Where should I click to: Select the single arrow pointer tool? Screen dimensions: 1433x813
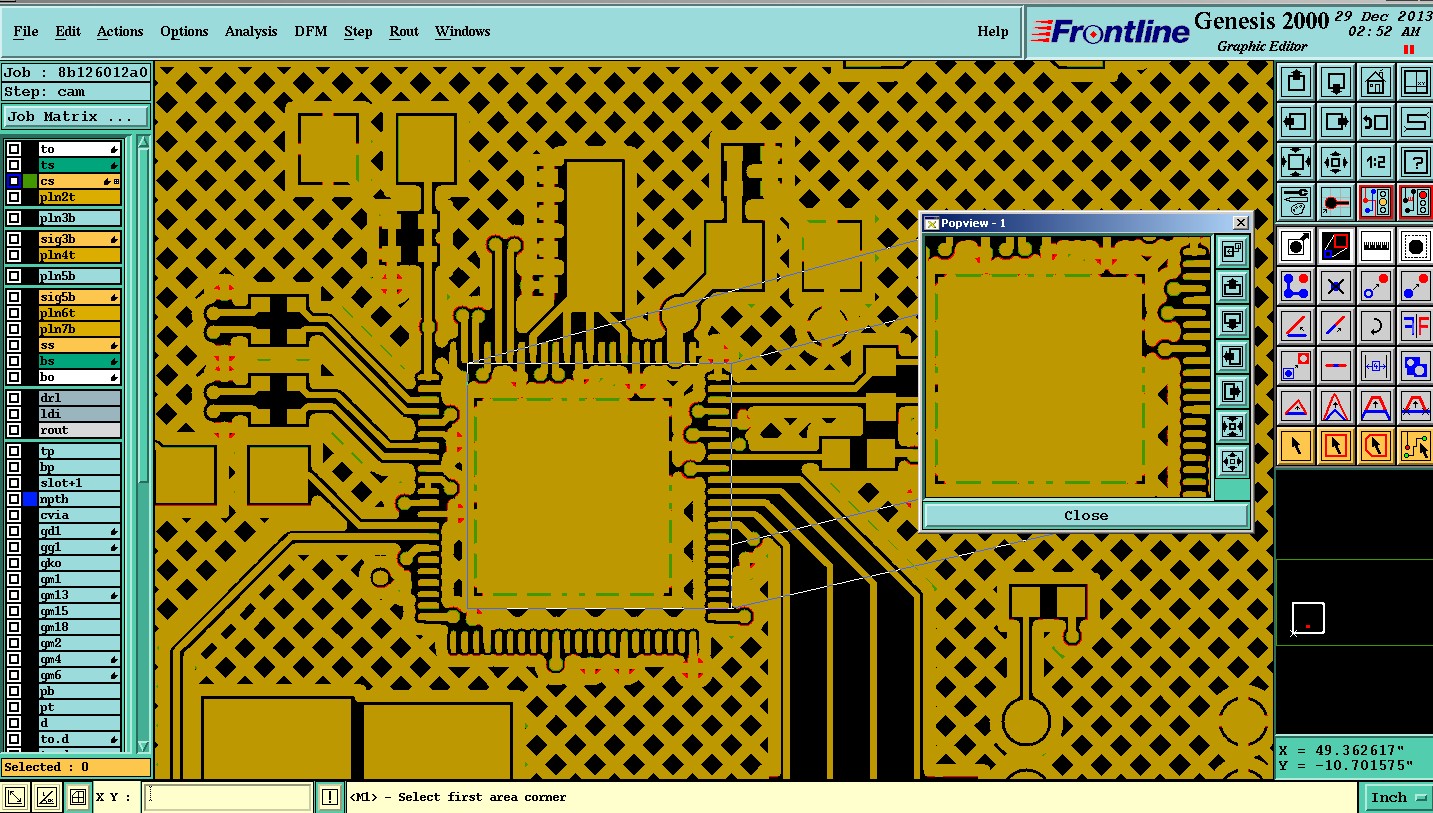[x=1296, y=446]
